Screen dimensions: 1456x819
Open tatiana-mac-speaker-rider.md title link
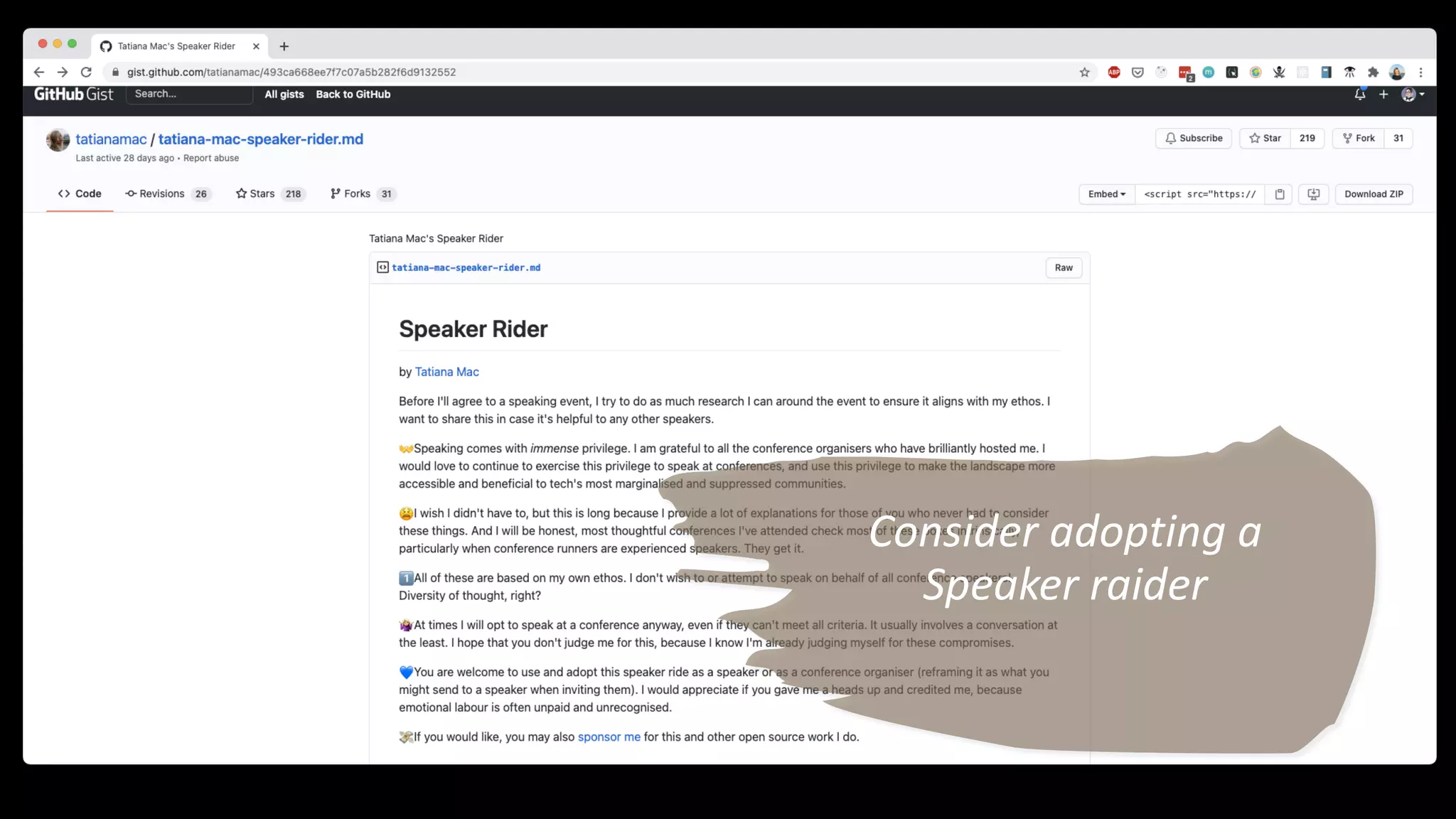click(260, 139)
